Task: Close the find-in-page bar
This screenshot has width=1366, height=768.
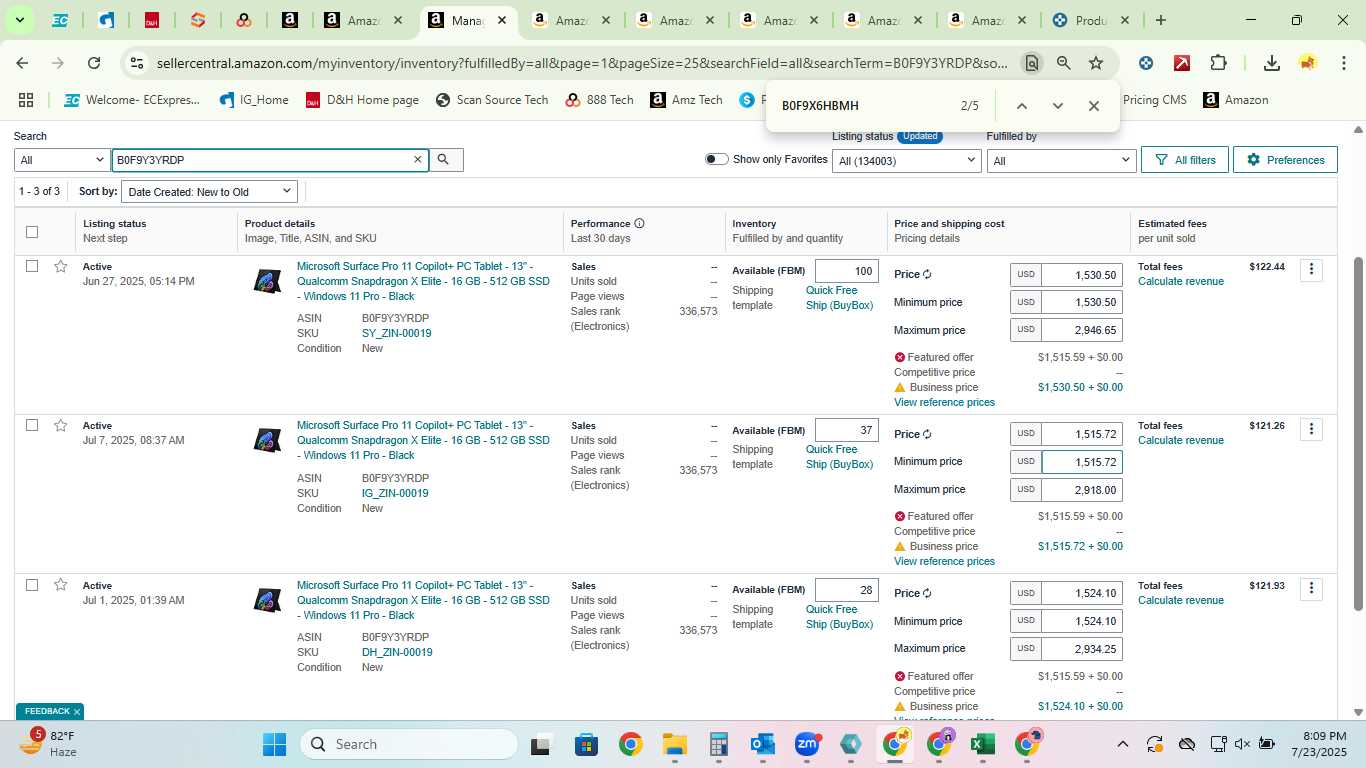Action: pyautogui.click(x=1093, y=106)
